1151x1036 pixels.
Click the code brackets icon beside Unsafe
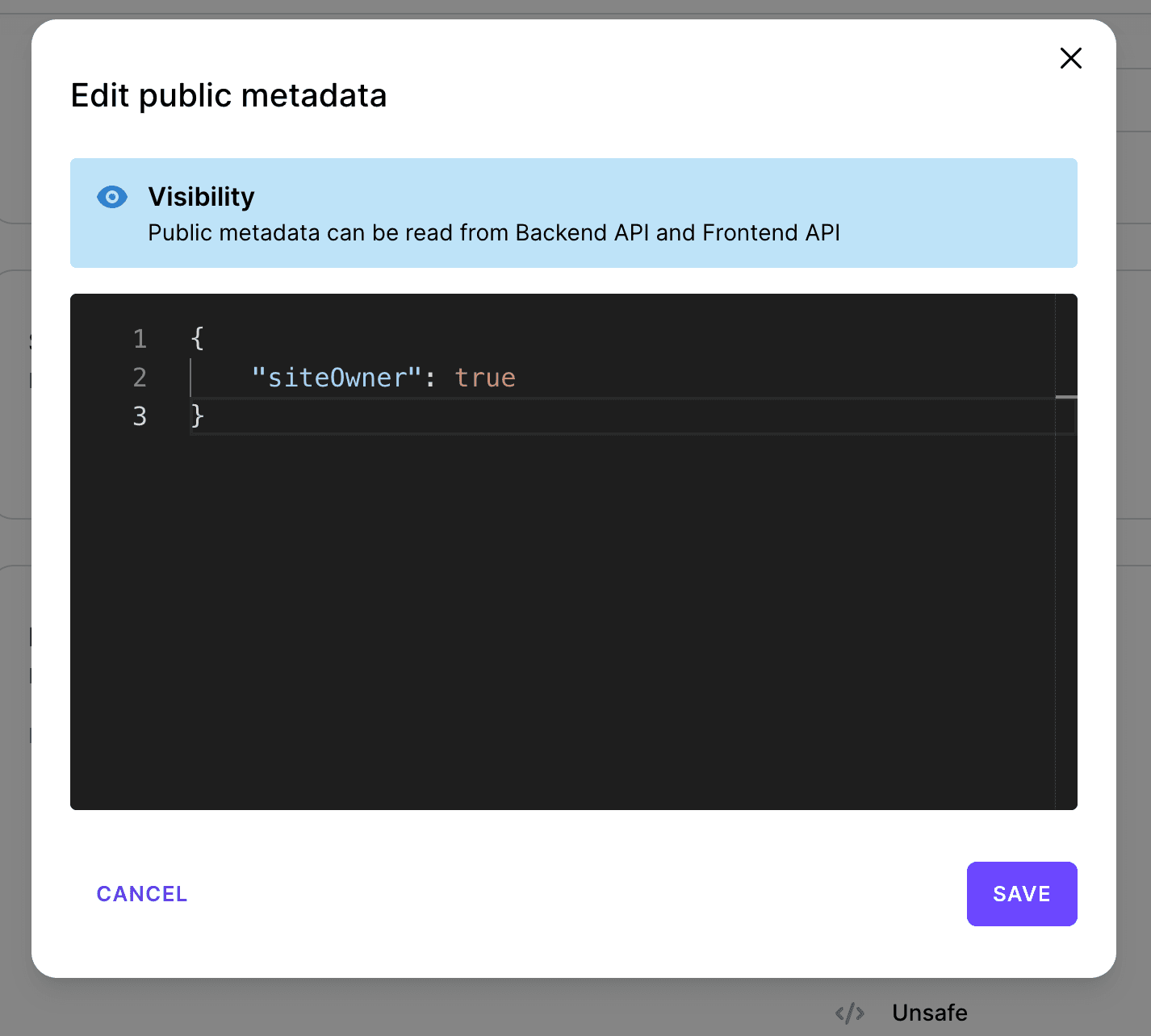(850, 1013)
